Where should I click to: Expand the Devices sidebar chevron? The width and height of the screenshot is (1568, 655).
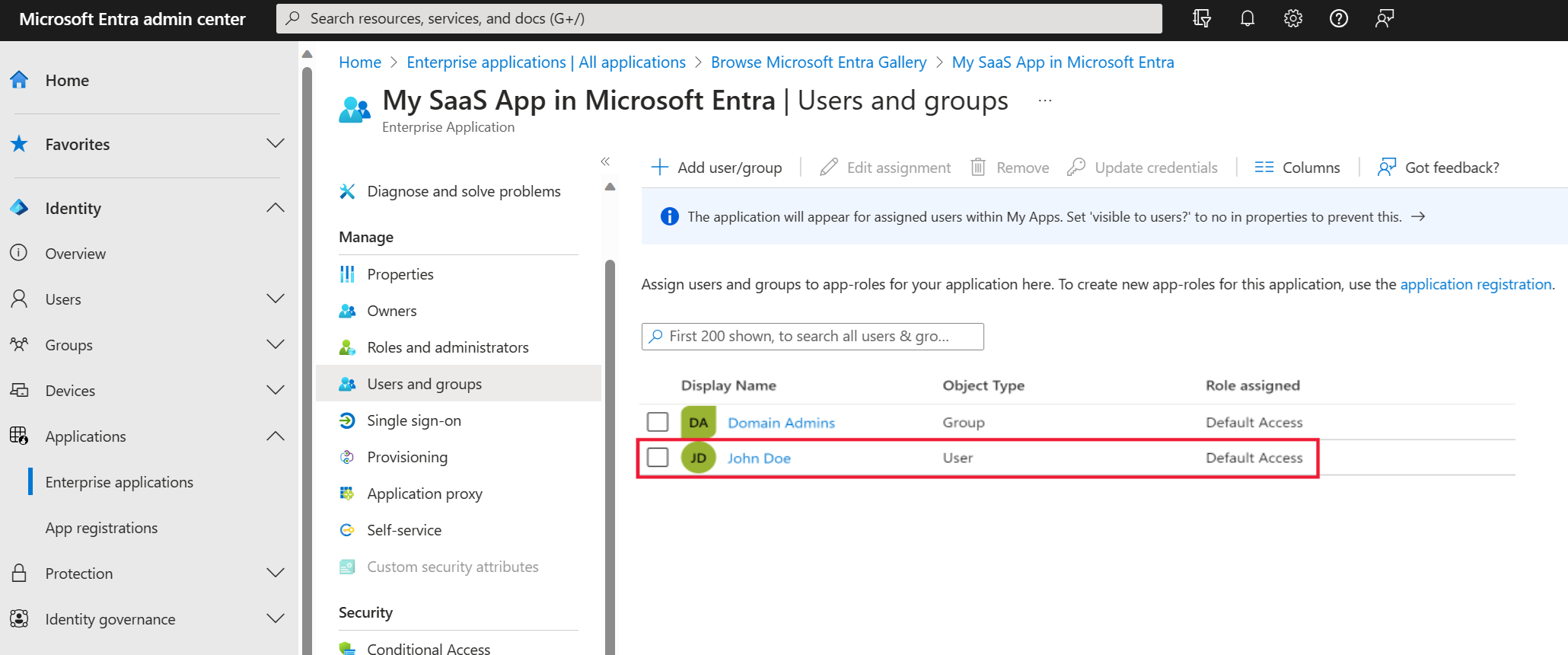coord(276,390)
